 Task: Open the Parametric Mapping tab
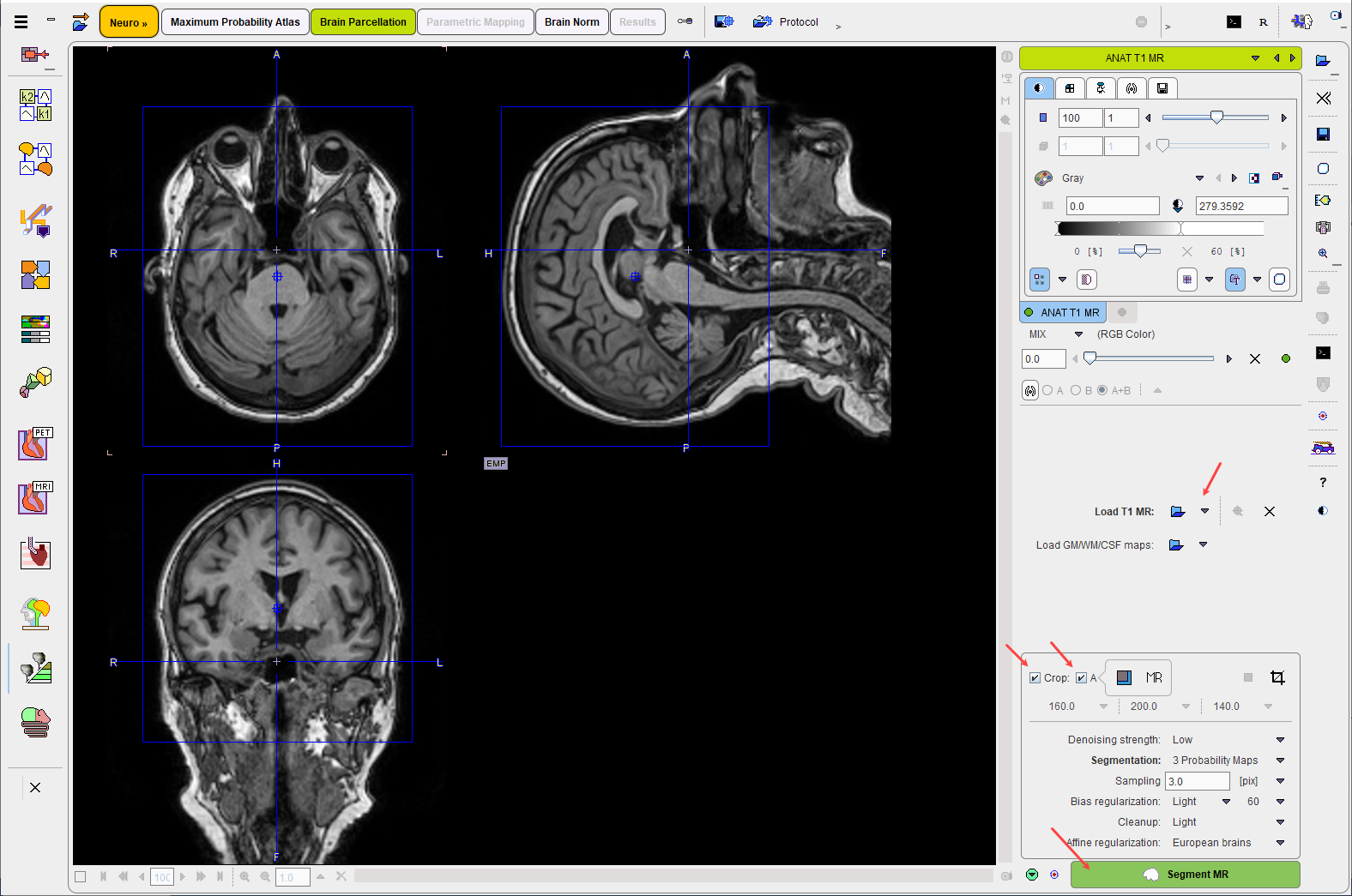475,22
